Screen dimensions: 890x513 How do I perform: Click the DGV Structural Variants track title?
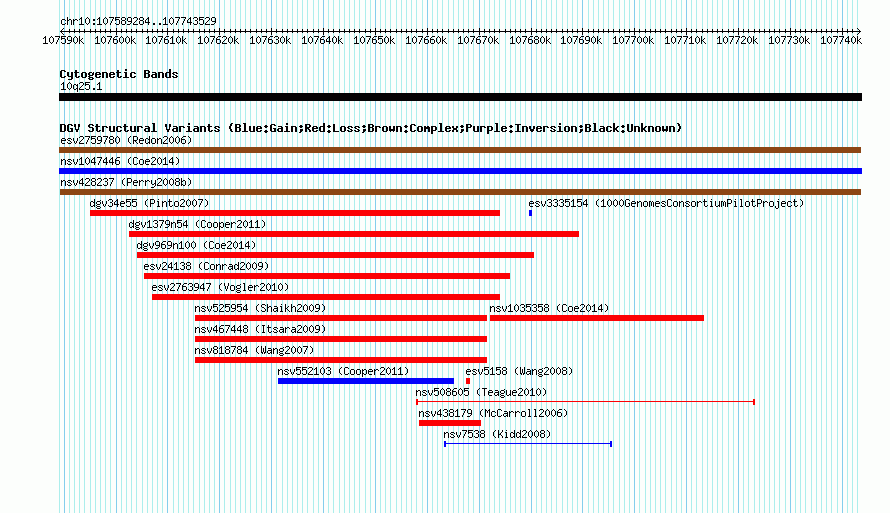[371, 128]
